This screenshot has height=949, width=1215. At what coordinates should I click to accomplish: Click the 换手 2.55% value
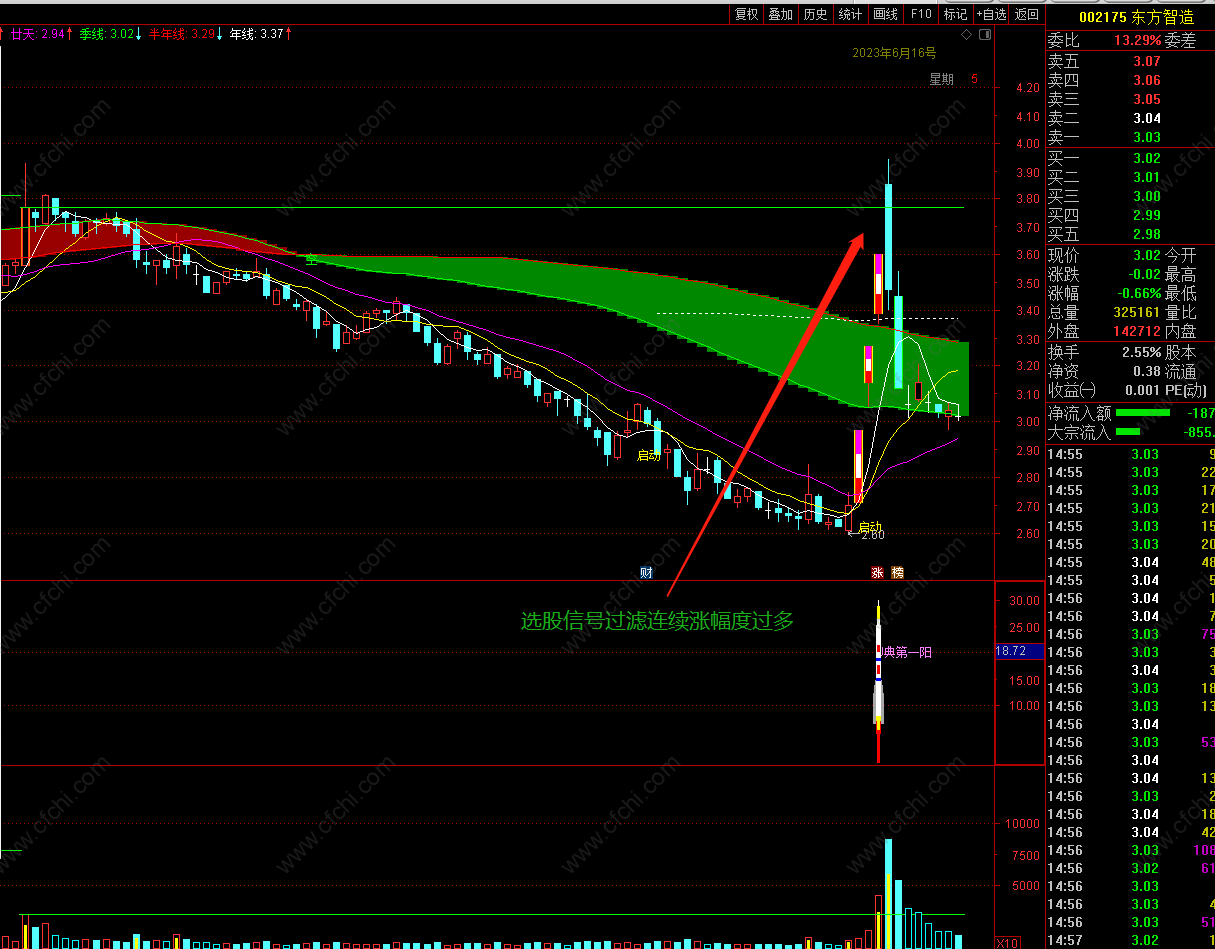(1141, 352)
